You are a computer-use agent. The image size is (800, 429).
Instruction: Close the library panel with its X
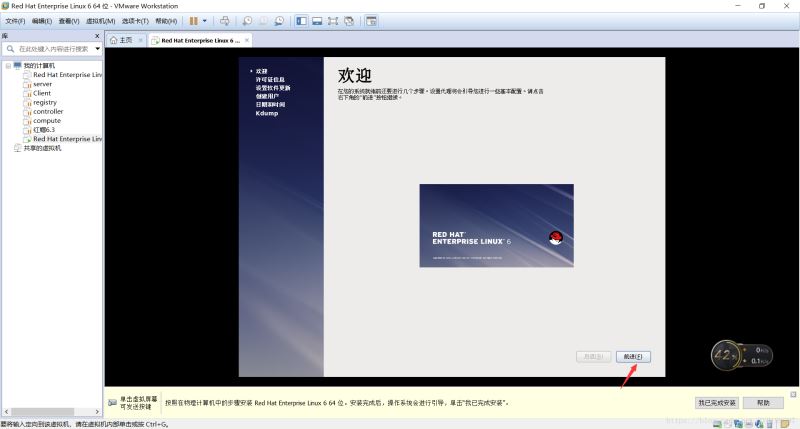click(98, 35)
